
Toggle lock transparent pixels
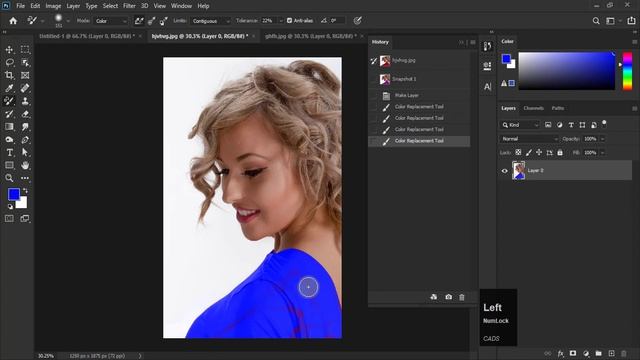518,152
